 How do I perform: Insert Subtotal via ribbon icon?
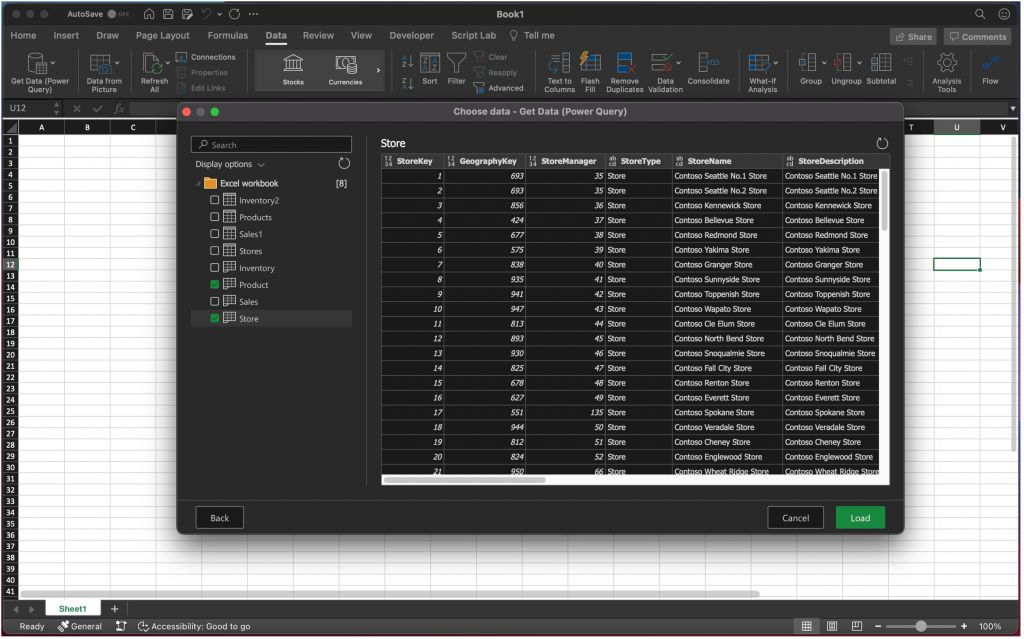[881, 63]
